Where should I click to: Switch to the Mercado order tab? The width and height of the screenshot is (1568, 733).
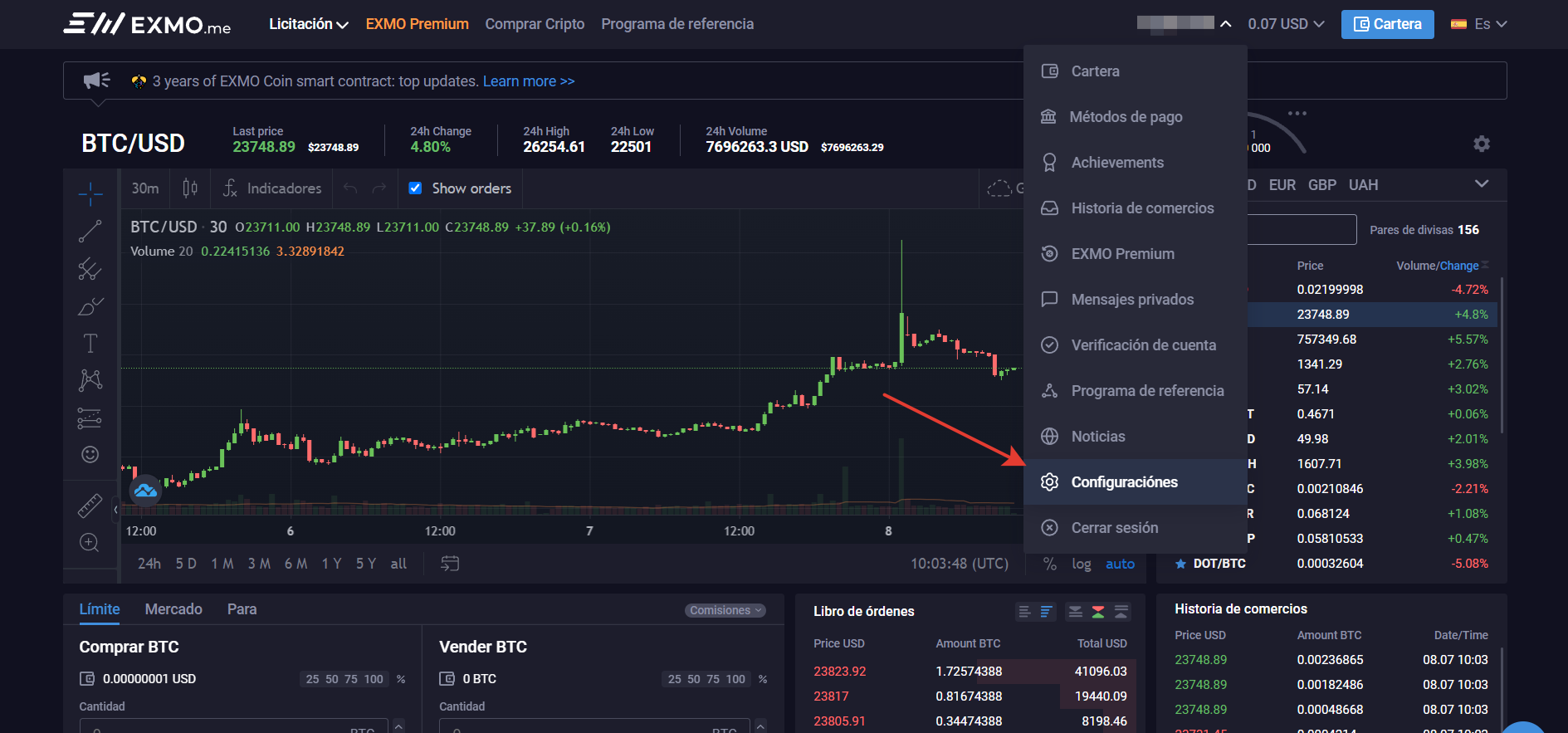(x=173, y=609)
